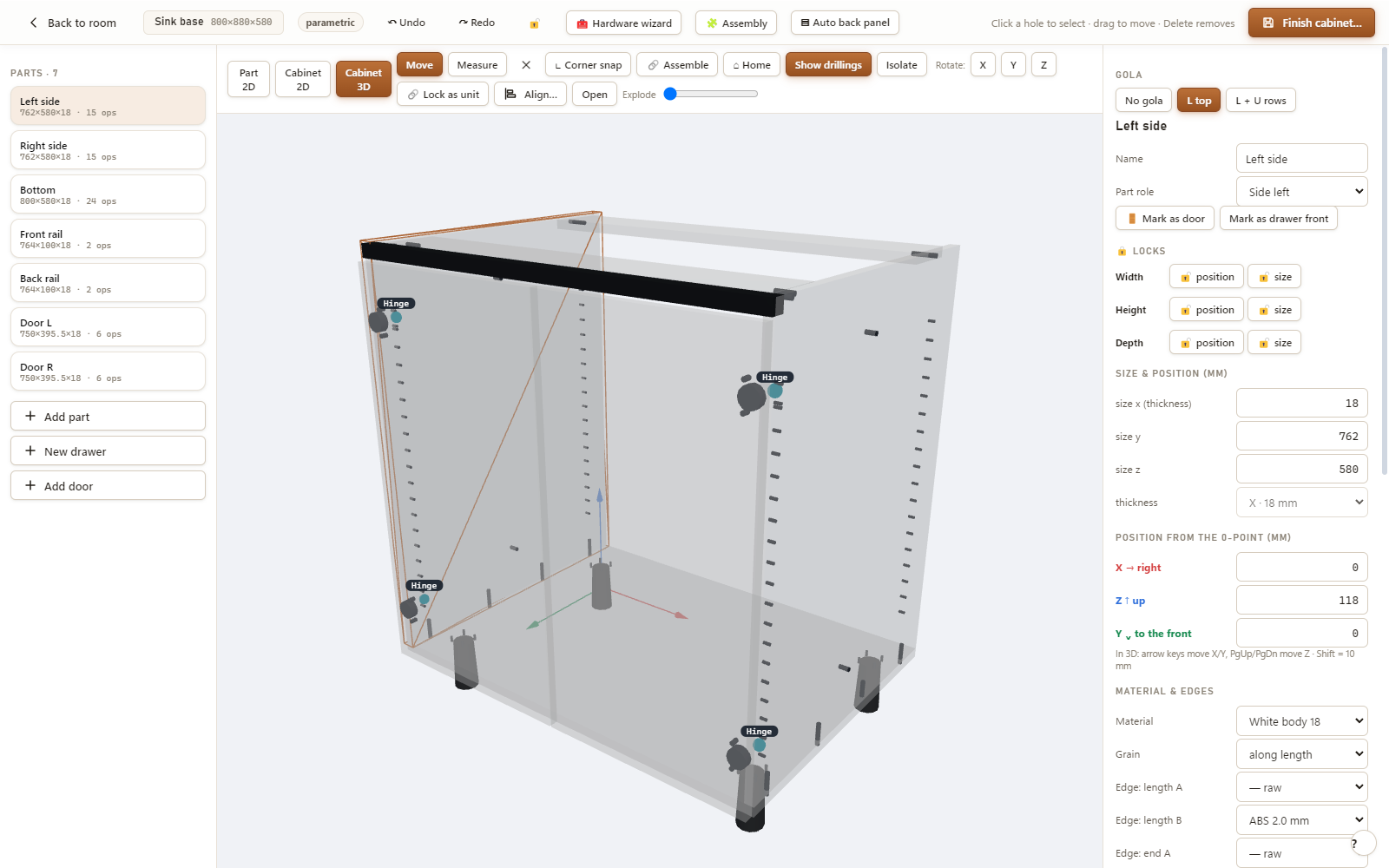Click the Redo arrow button
1389x868 pixels.
pos(477,23)
